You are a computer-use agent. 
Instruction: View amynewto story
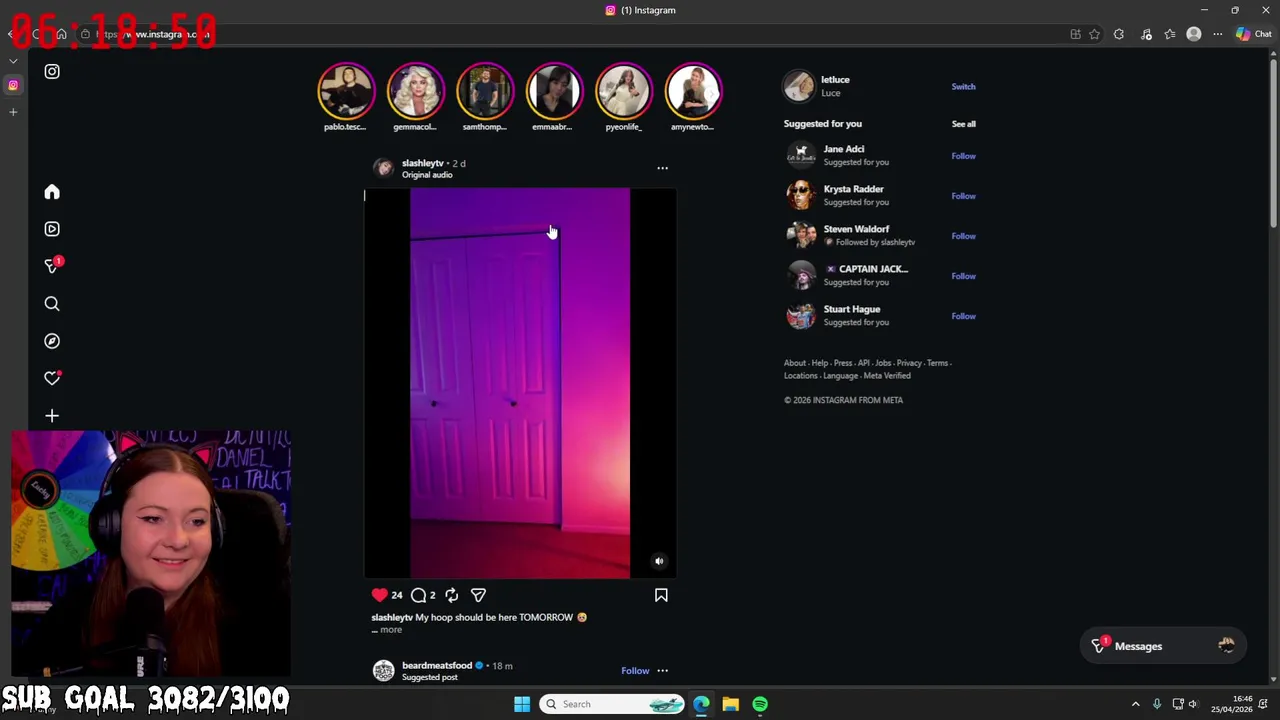(x=693, y=91)
